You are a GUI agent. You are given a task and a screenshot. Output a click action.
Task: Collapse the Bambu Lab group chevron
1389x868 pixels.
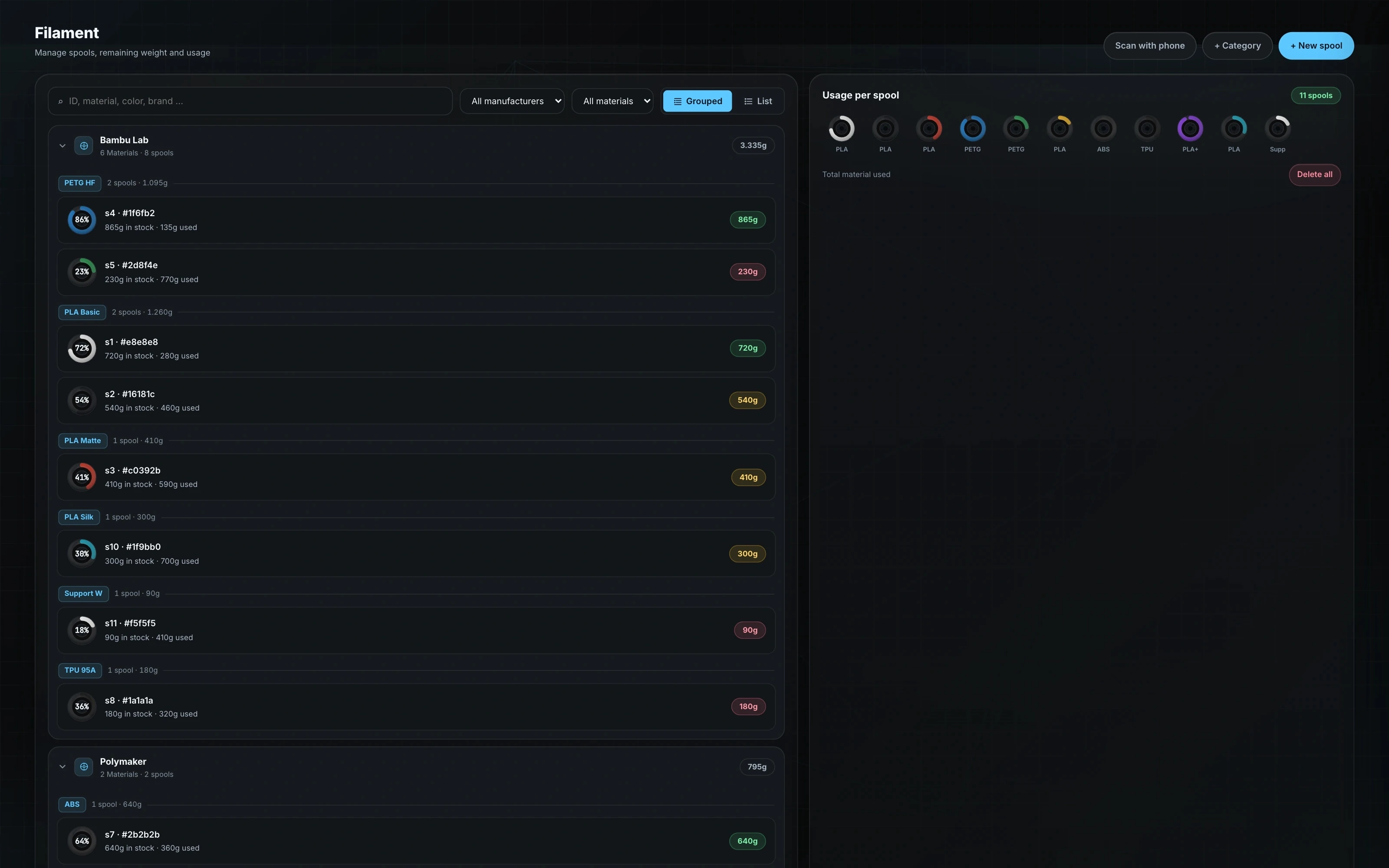(x=63, y=146)
